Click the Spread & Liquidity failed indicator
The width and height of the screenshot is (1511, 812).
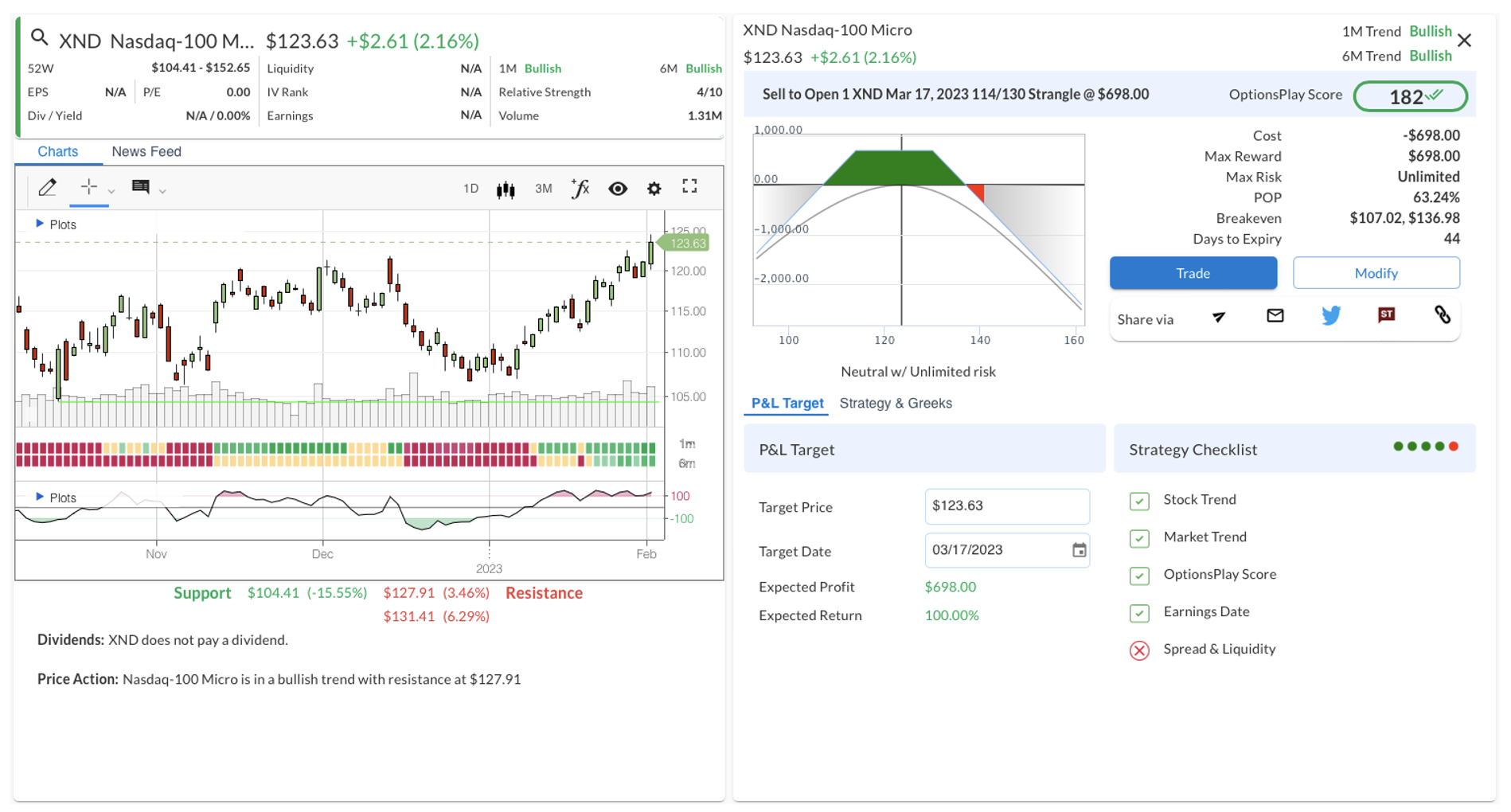click(x=1139, y=650)
